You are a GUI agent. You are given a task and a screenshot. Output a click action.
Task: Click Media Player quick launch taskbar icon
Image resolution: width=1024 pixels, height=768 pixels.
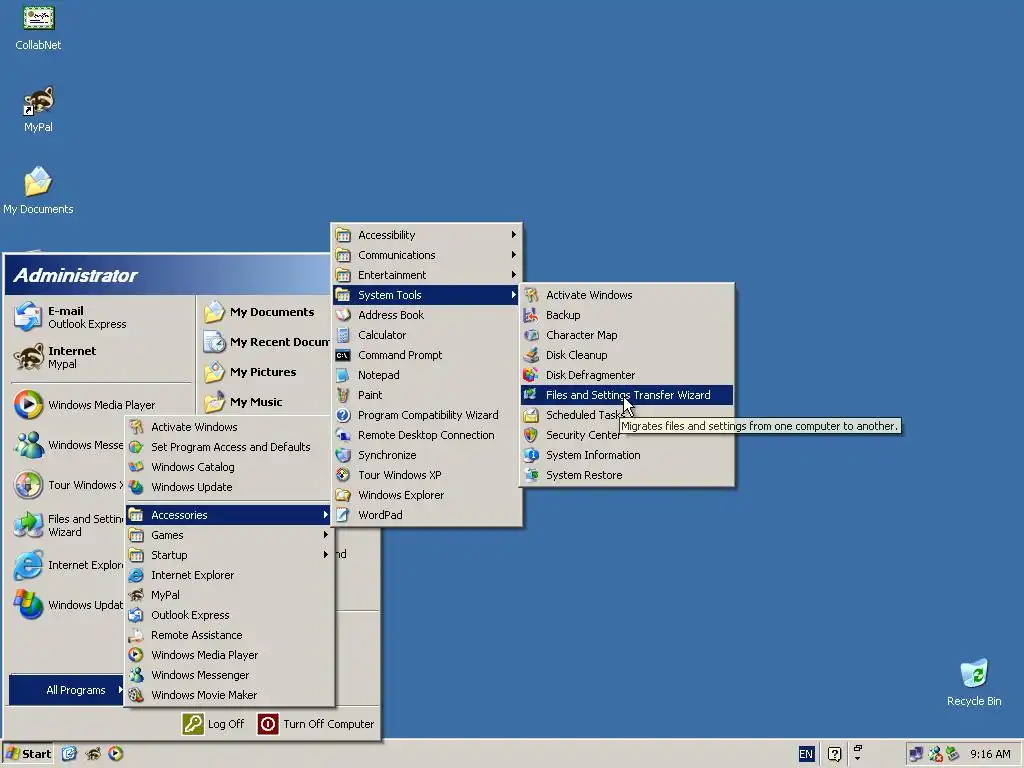point(116,754)
